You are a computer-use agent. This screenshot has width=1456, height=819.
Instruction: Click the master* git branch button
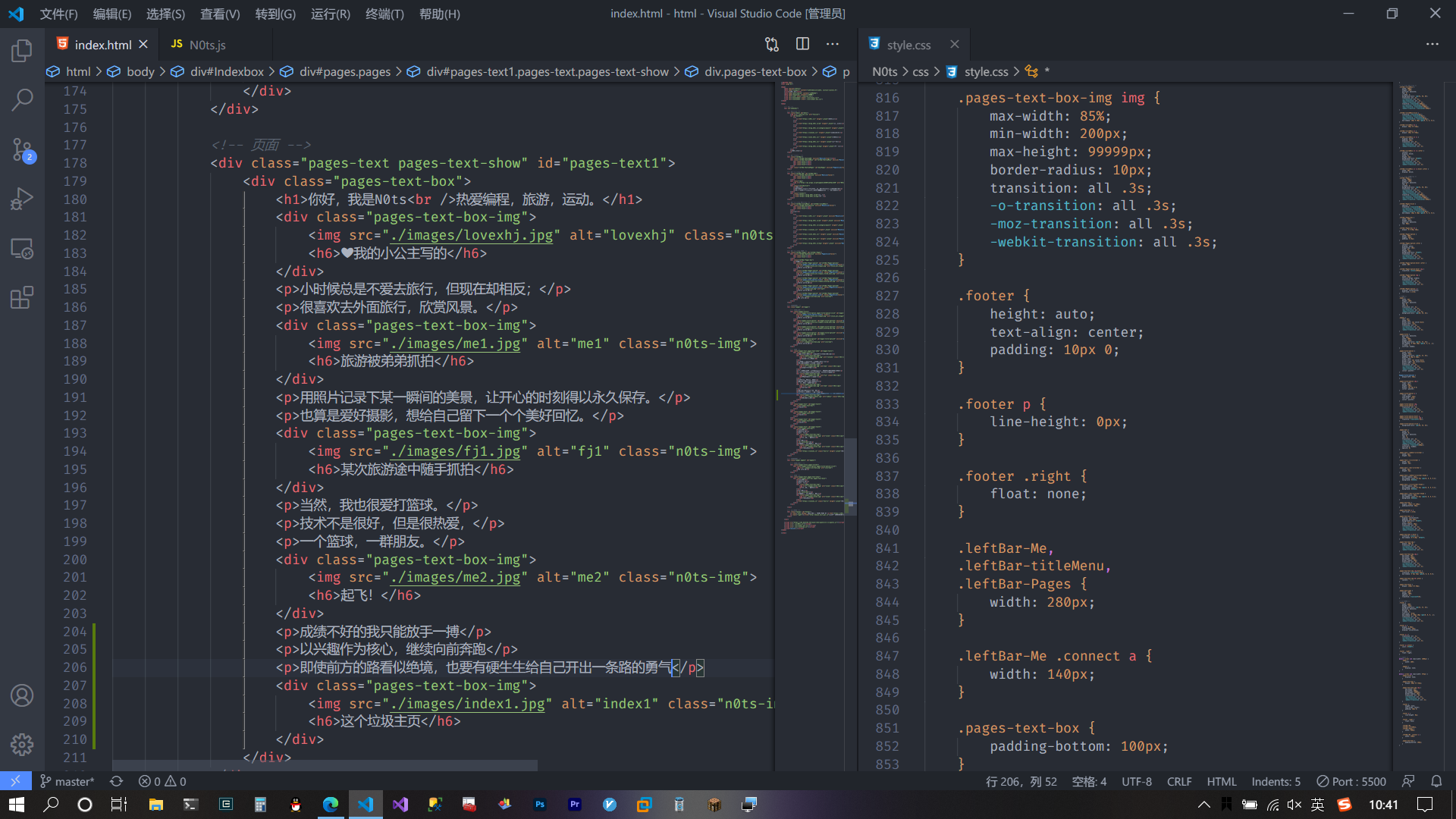pyautogui.click(x=67, y=781)
